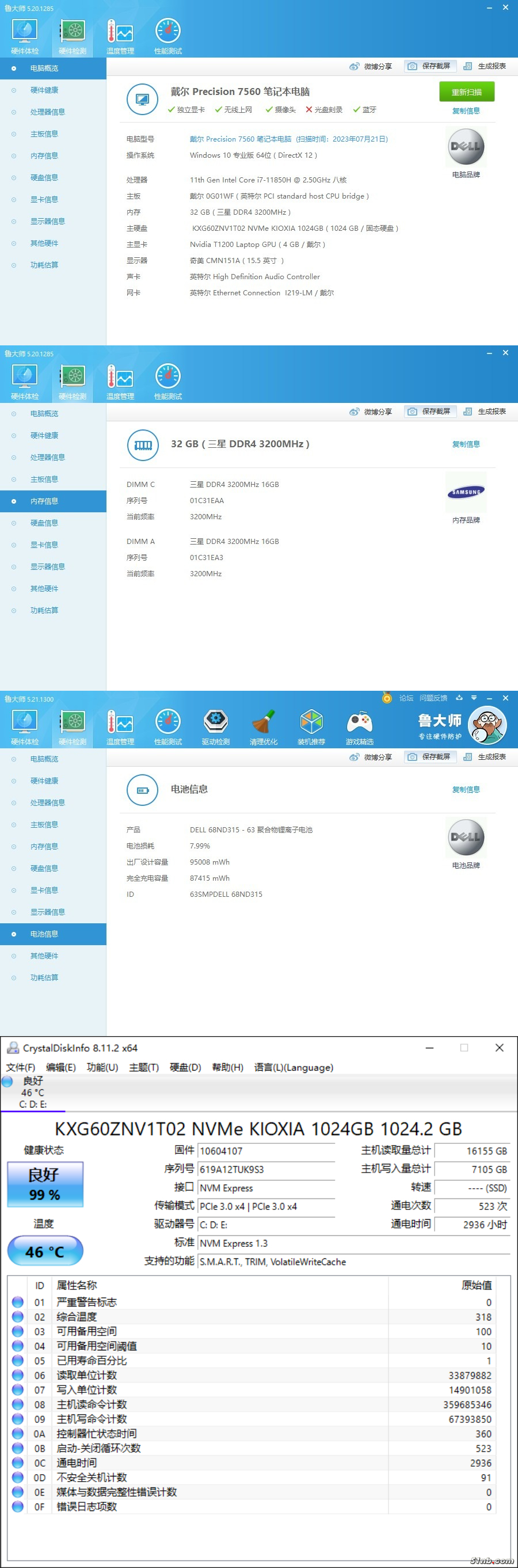Open 硬件体检 in the 电池信息 window
518x1568 pixels.
click(24, 728)
